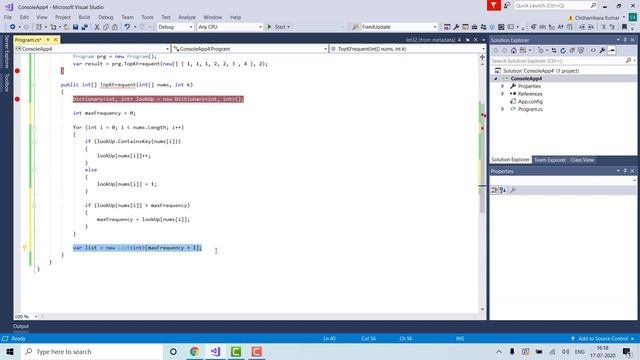Switch to the Class View tab
The width and height of the screenshot is (640, 360).
(582, 160)
